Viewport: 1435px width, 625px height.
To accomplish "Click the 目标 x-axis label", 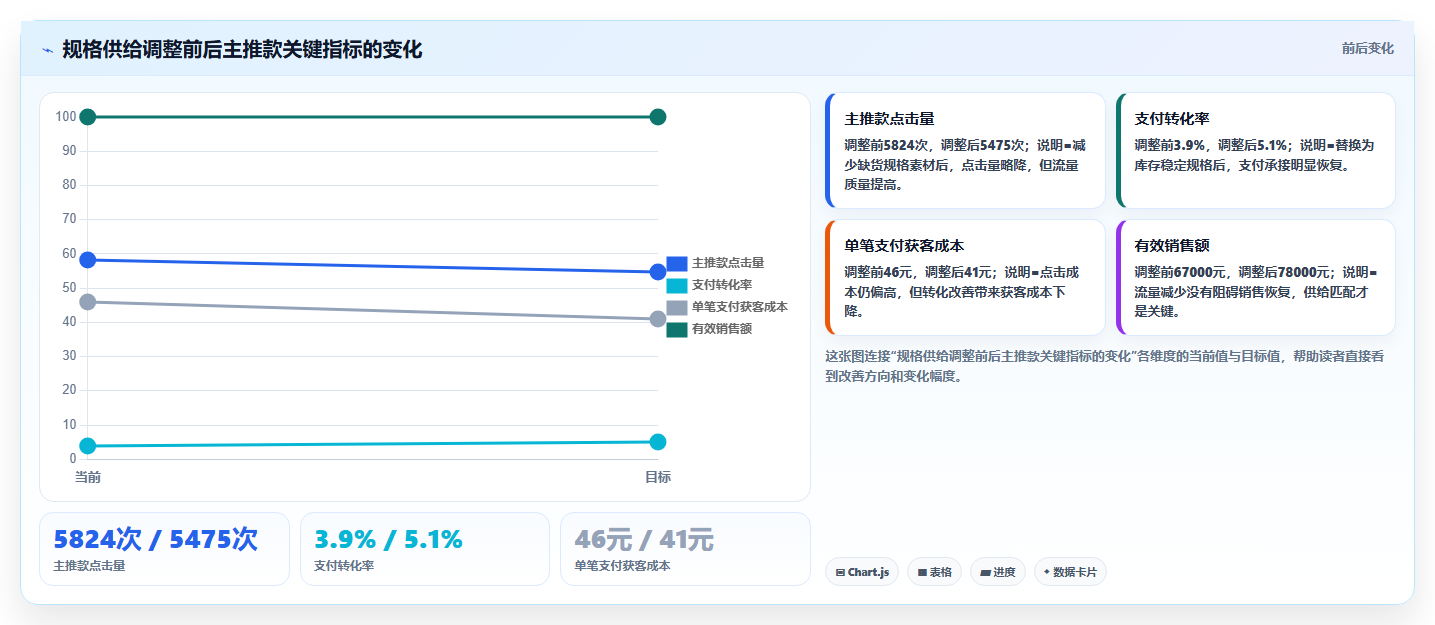I will click(658, 478).
